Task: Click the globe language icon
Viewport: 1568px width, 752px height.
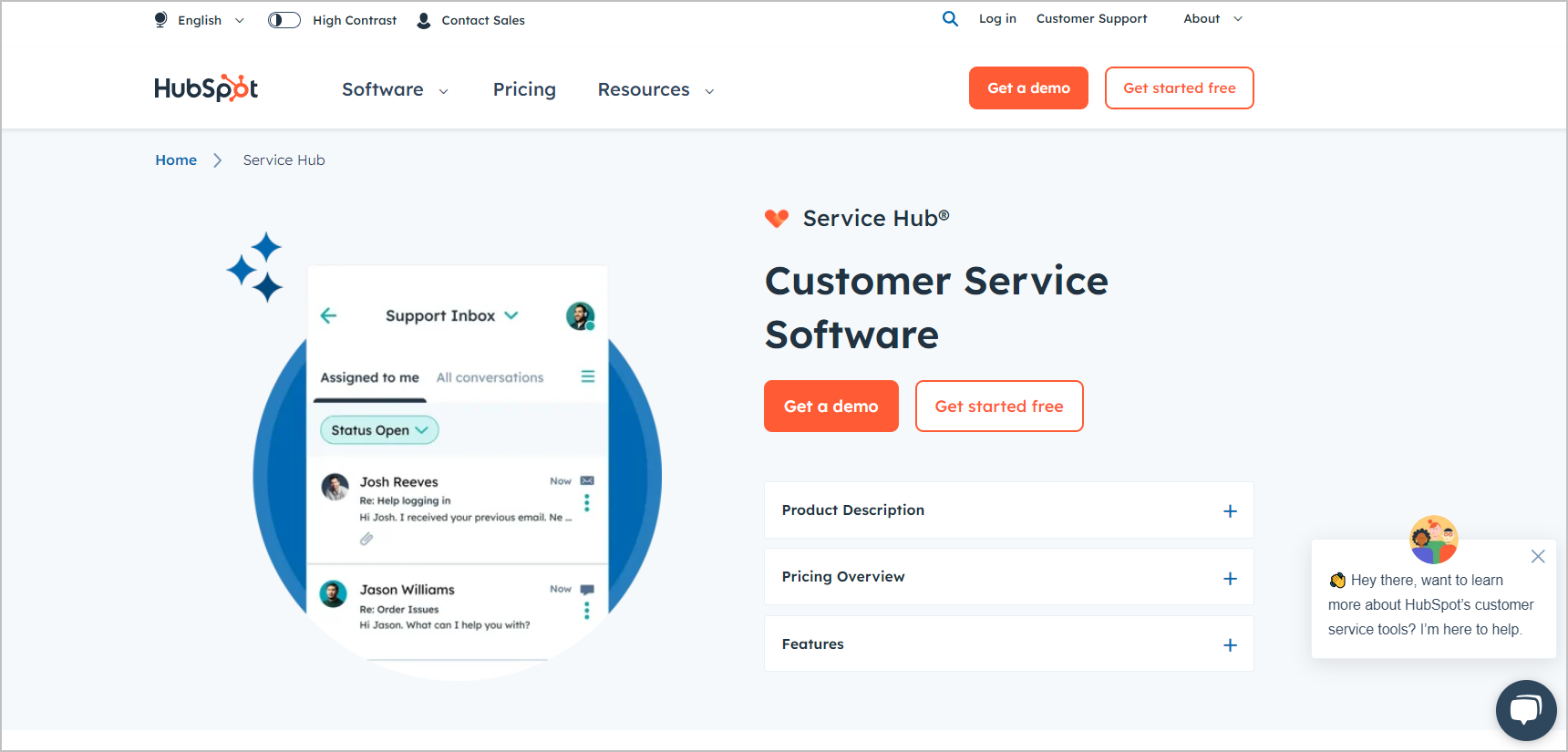Action: coord(160,20)
